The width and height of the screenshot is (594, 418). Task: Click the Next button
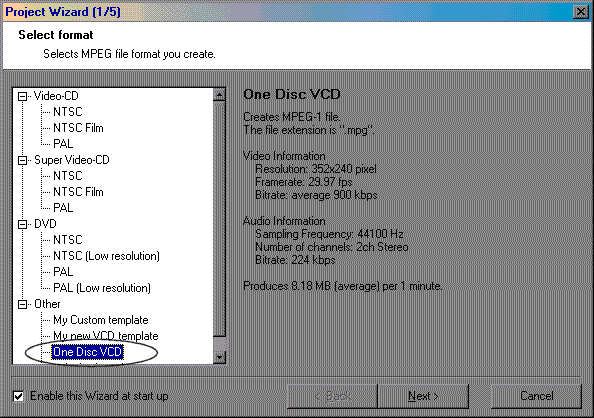423,396
